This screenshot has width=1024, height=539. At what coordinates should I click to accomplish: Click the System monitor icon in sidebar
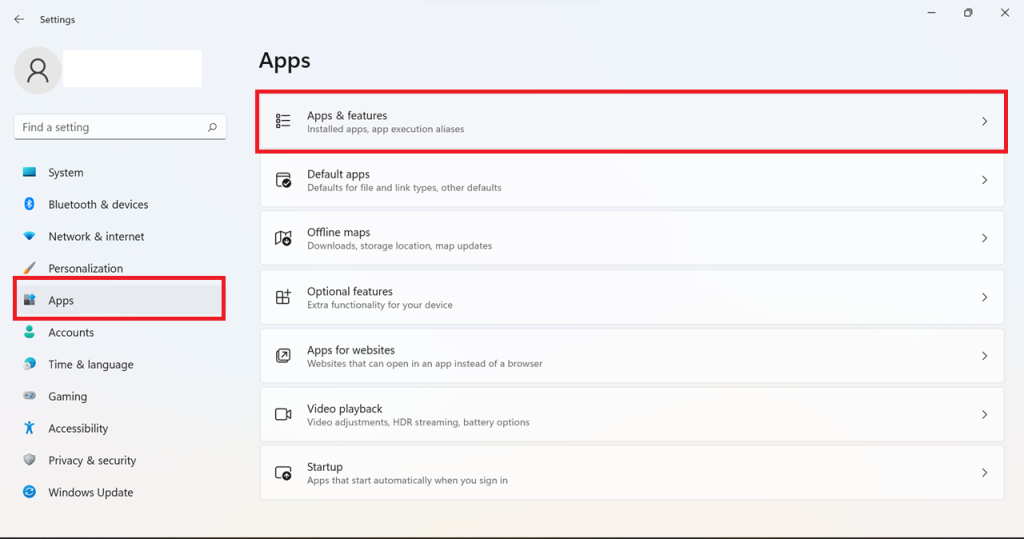coord(29,172)
